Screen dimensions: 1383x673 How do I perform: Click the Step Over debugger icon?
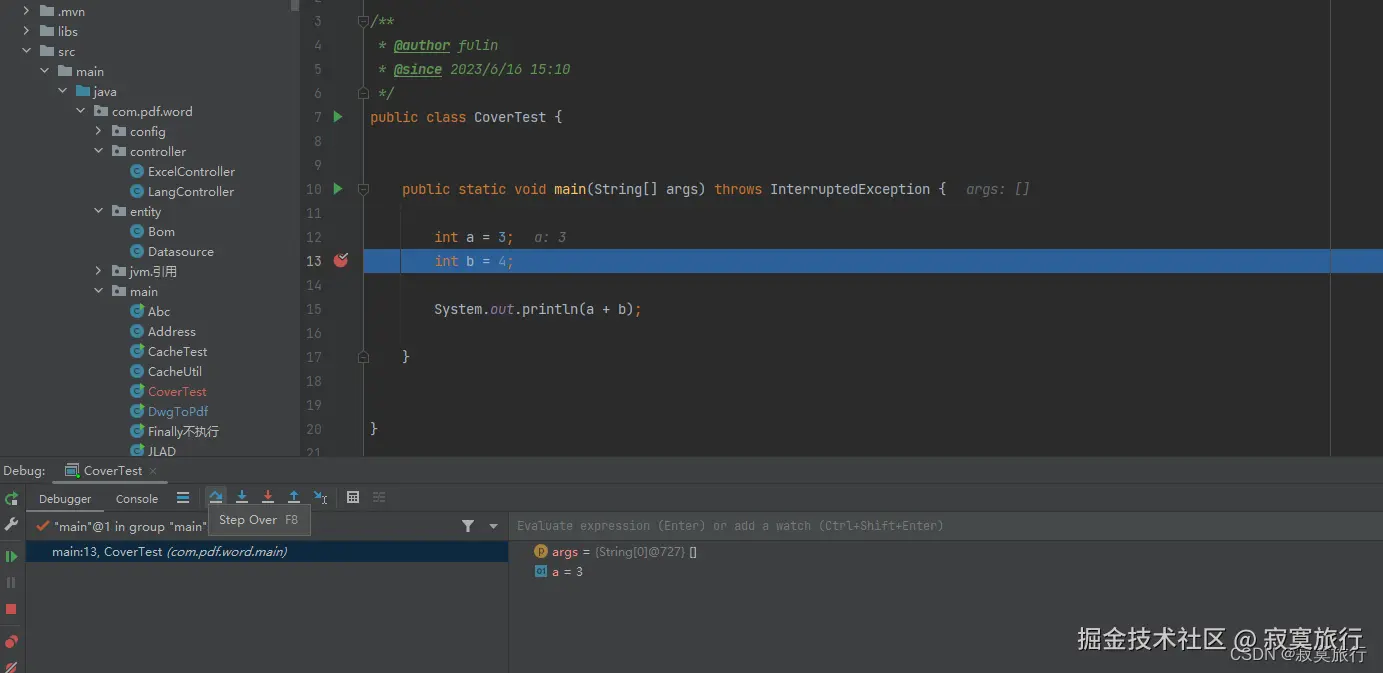pos(216,497)
